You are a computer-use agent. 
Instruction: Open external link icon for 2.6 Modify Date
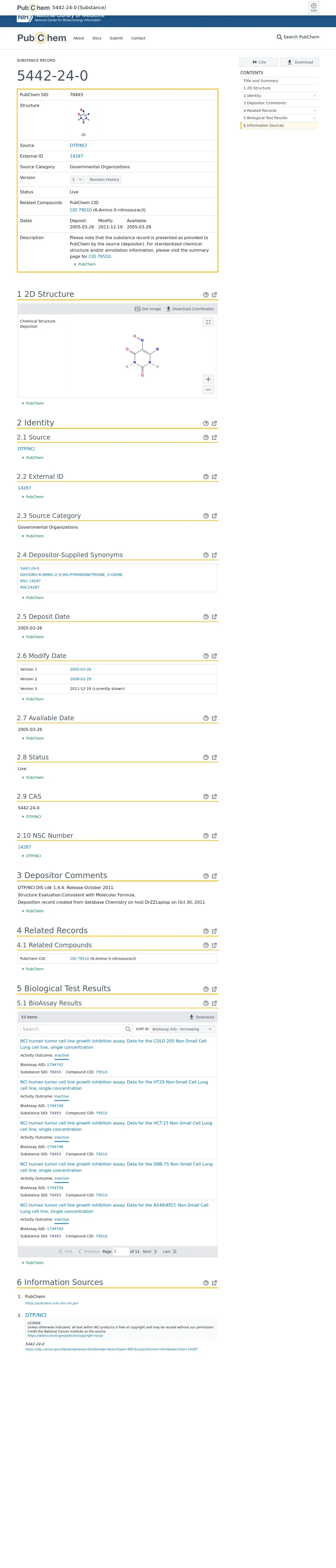[x=214, y=656]
